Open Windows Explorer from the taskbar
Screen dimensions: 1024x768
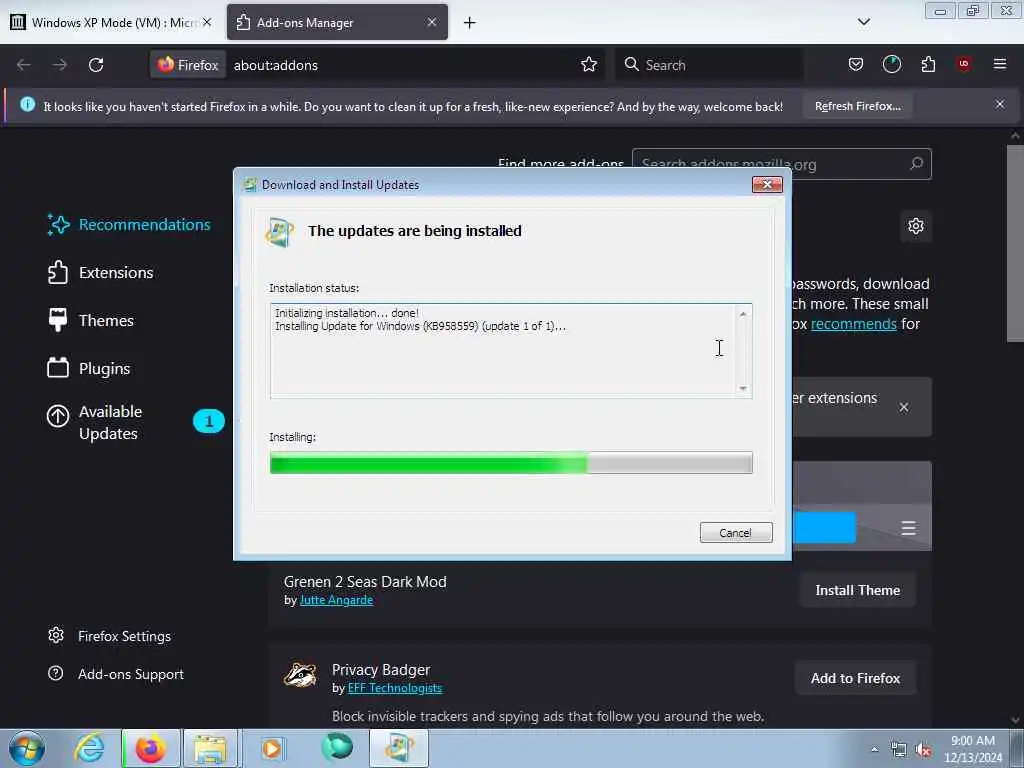210,748
